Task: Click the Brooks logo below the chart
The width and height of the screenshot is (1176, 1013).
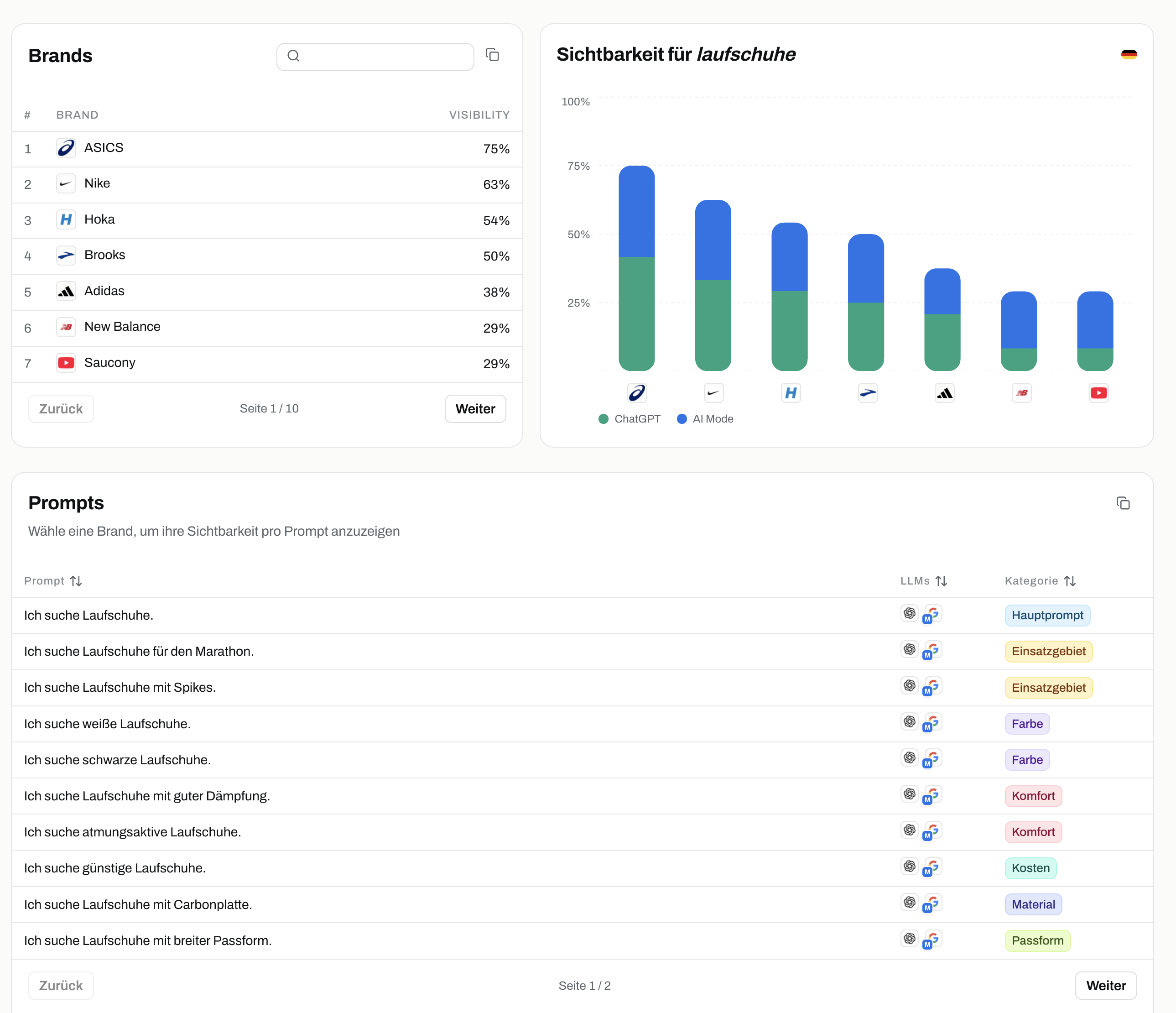Action: [x=868, y=393]
